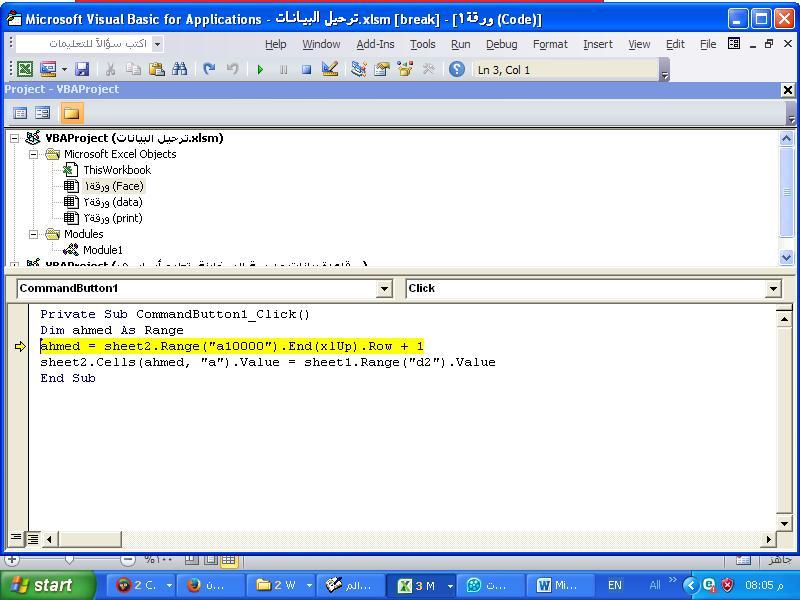Viewport: 800px width, 600px height.
Task: Toggle Folders view in Project panel
Action: [x=71, y=113]
